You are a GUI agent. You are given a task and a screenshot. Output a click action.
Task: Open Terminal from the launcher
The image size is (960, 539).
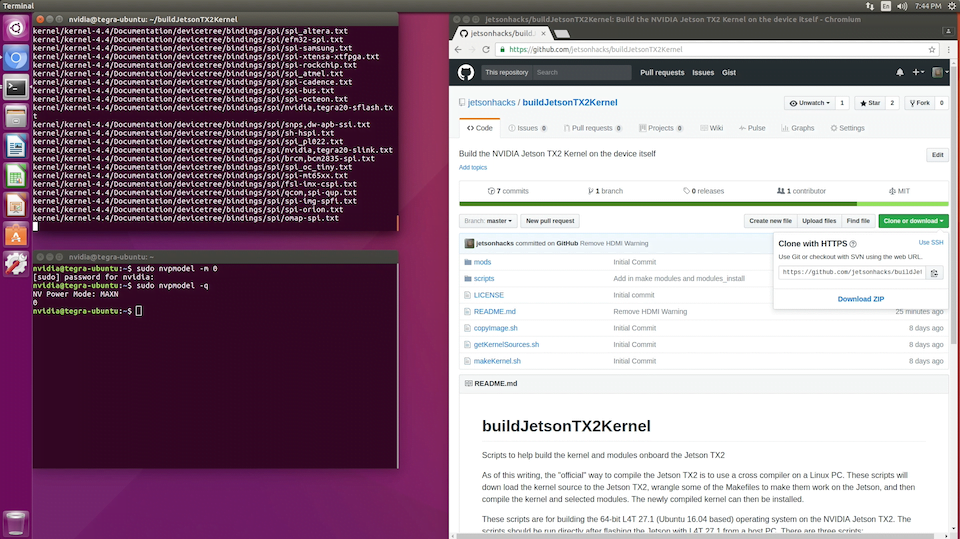coord(16,88)
